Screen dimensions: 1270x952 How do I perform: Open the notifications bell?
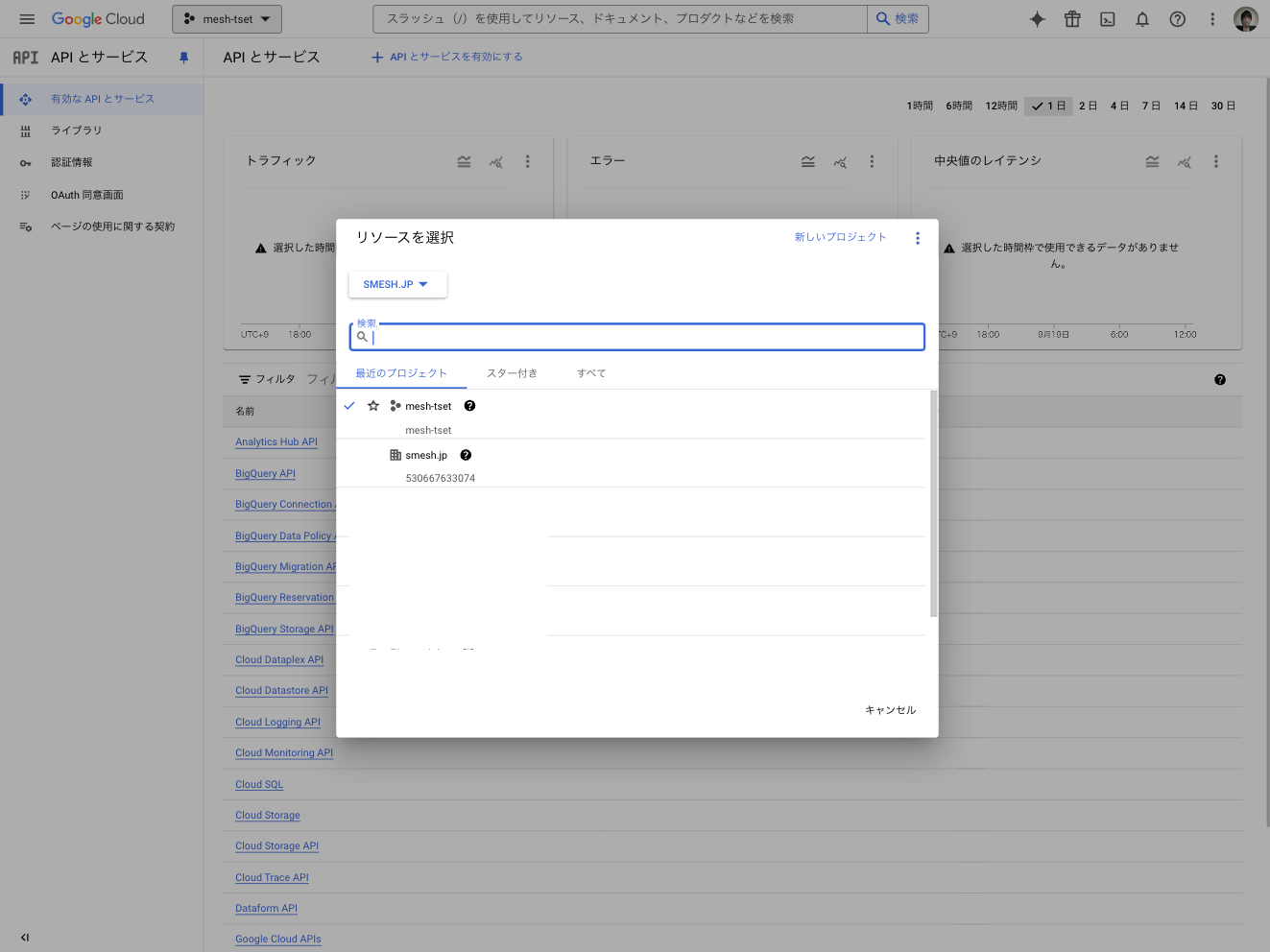[x=1142, y=19]
